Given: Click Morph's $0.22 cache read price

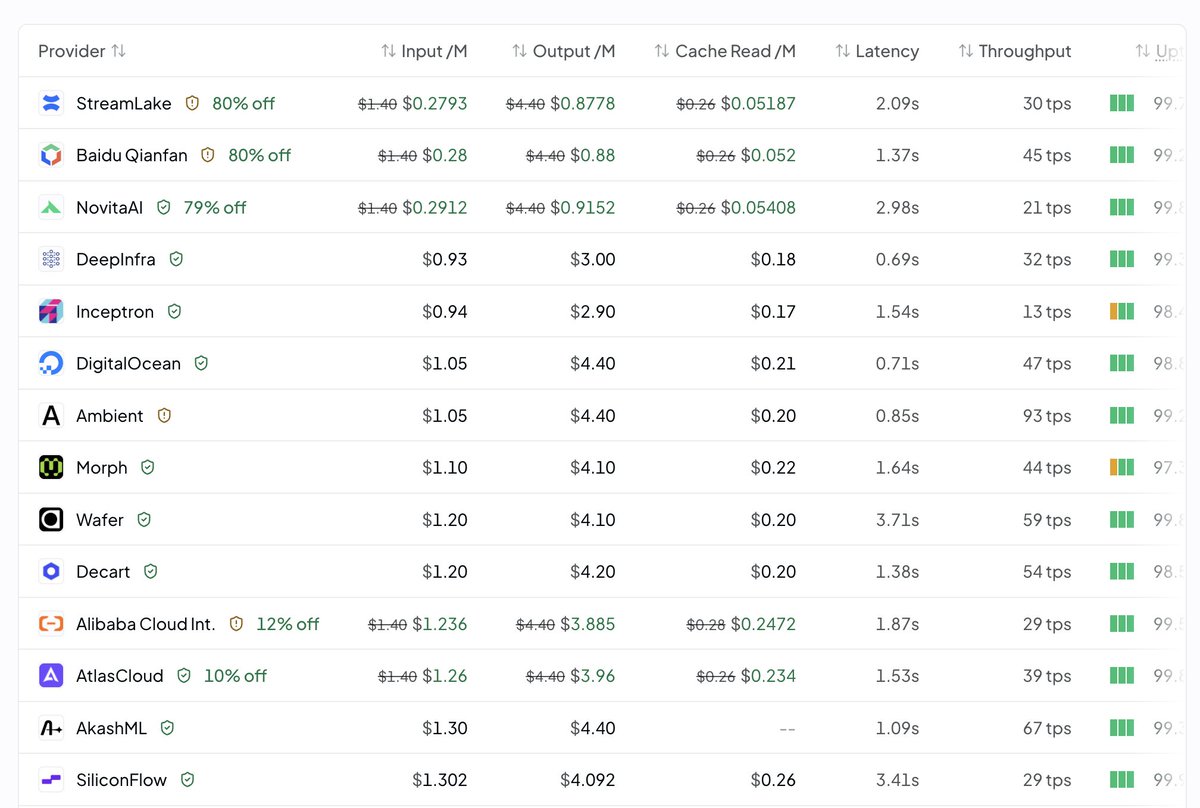Looking at the screenshot, I should click(x=774, y=467).
